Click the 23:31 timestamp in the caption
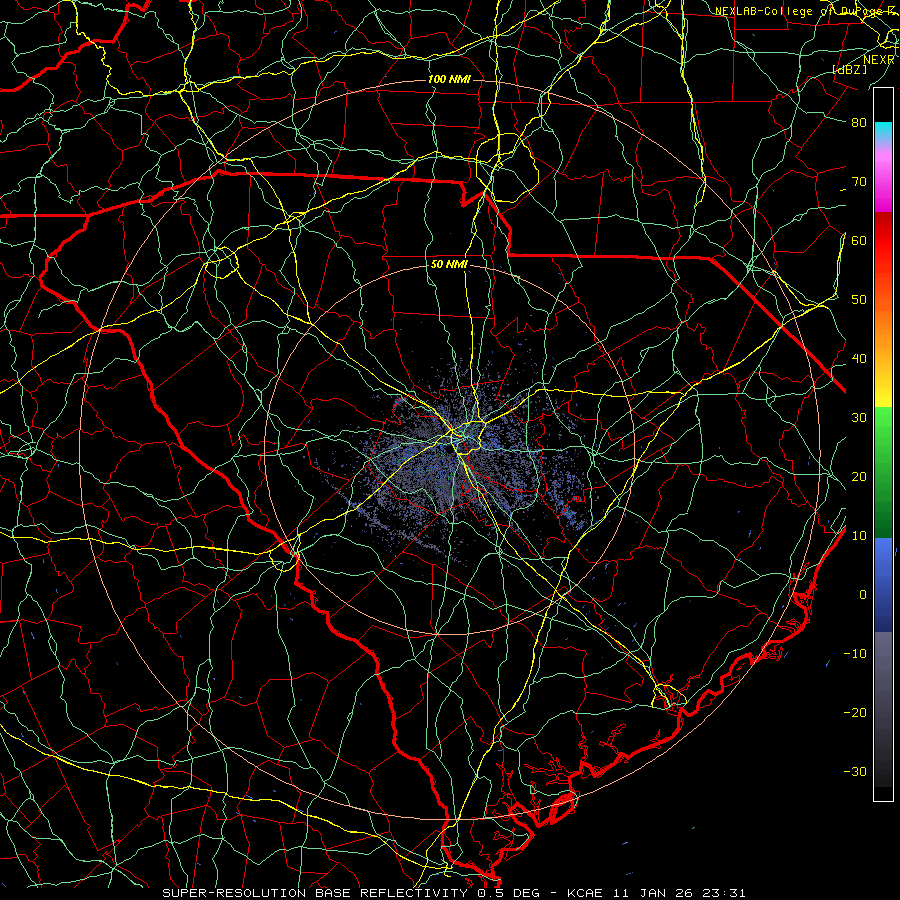Screen dimensions: 900x900 pos(724,893)
